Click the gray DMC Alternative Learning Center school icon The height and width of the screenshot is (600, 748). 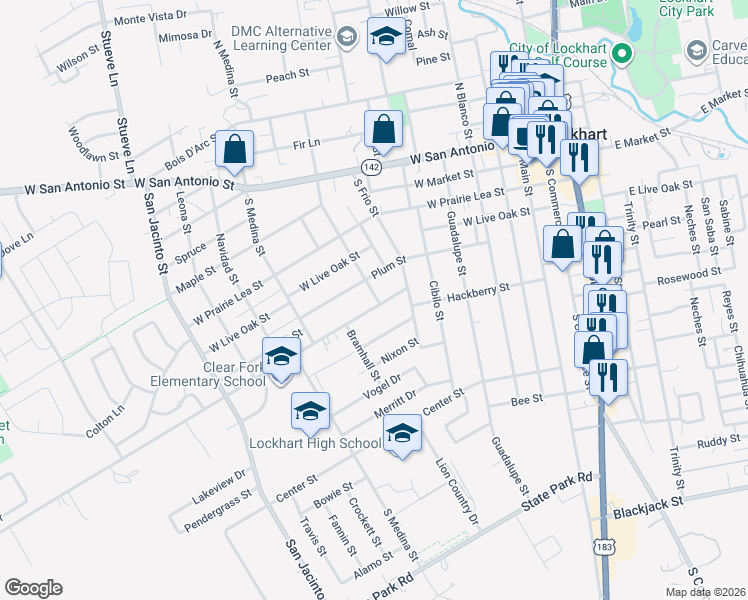pos(347,38)
